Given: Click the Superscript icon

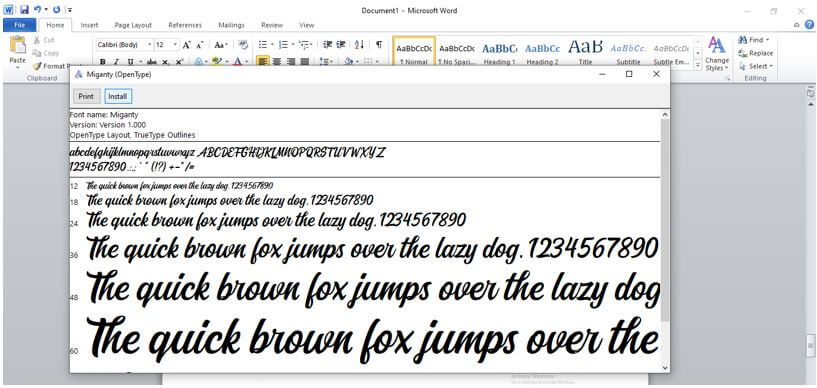Looking at the screenshot, I should tap(179, 62).
